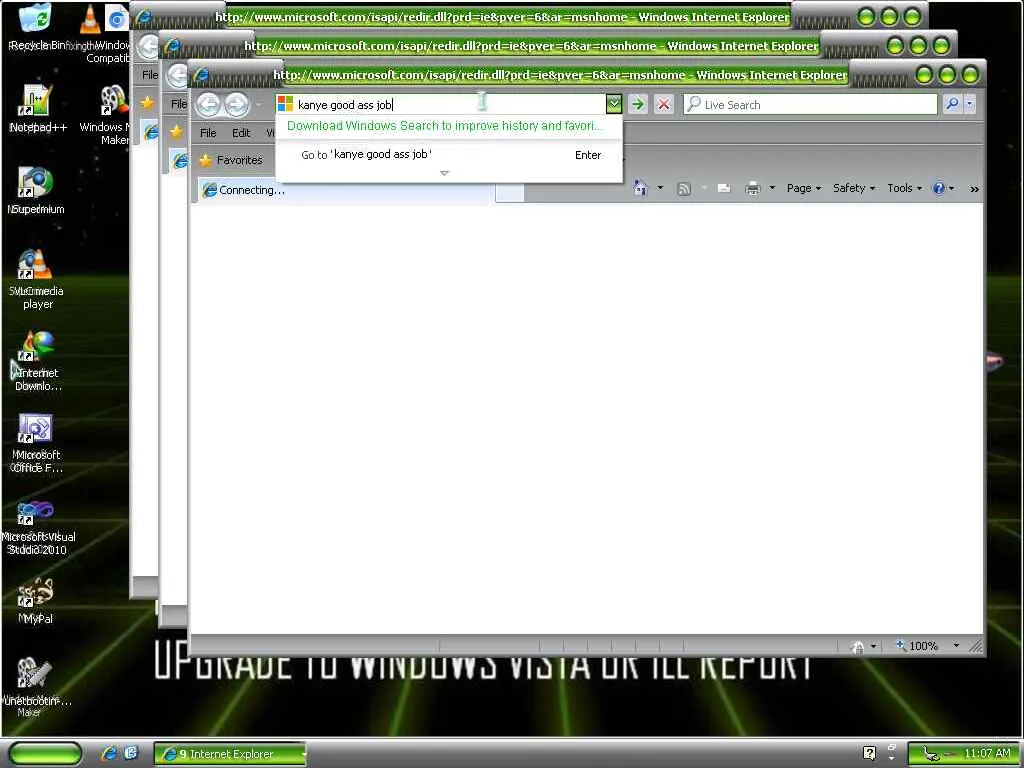Open File menu in the middle IE window
Image resolution: width=1024 pixels, height=768 pixels.
tap(178, 103)
